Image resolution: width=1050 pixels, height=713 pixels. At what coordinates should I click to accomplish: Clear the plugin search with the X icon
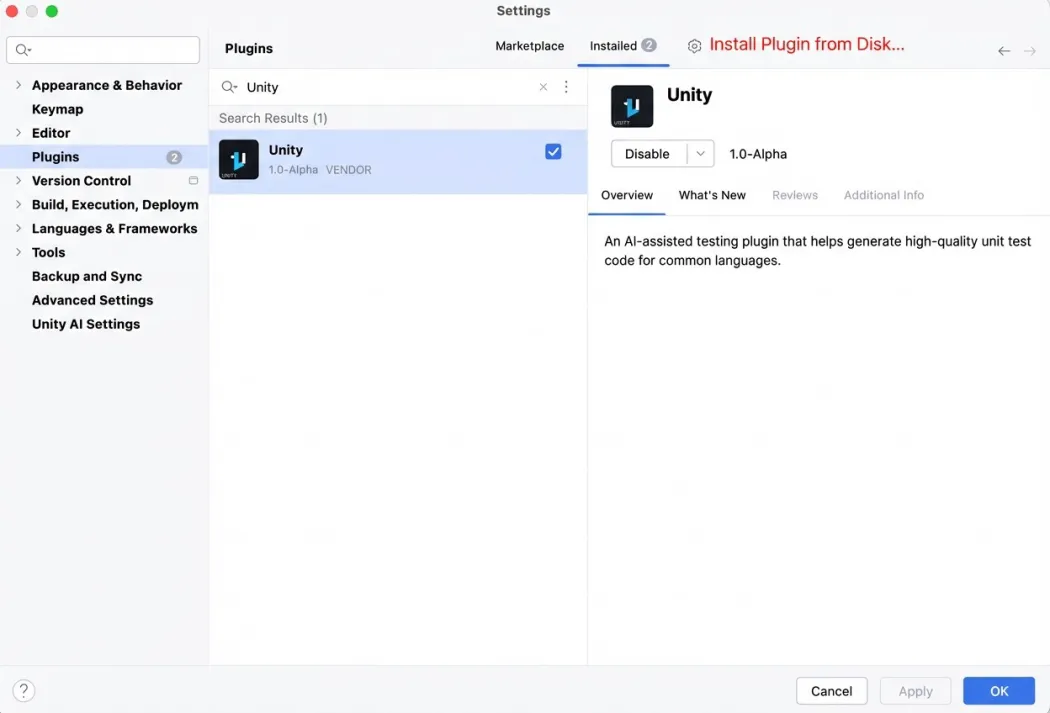(543, 87)
